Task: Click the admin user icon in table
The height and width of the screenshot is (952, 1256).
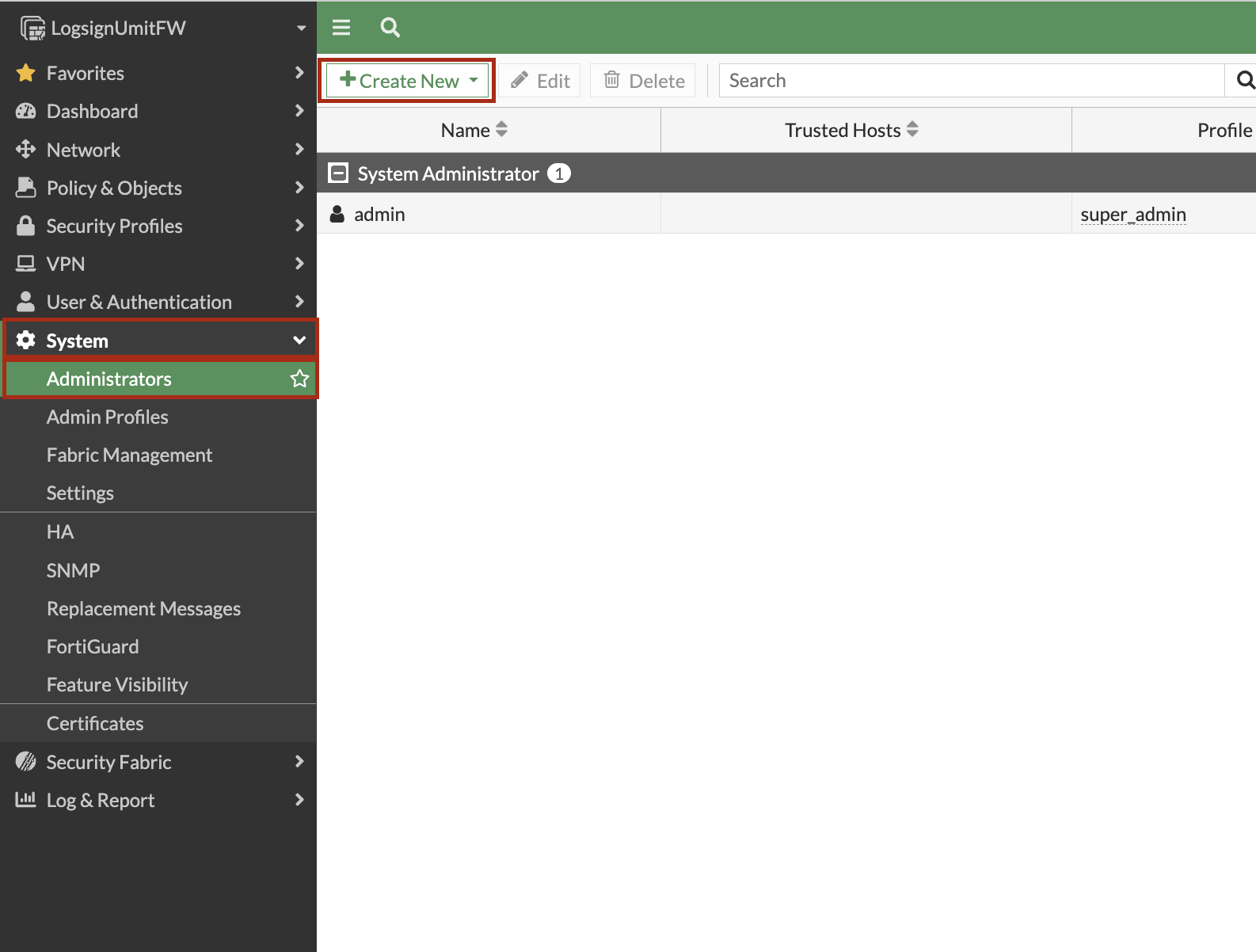Action: tap(337, 214)
